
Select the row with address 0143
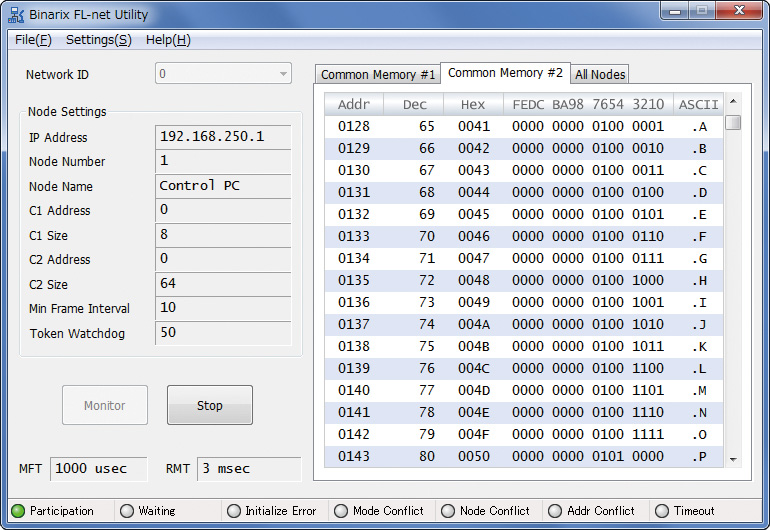(523, 456)
